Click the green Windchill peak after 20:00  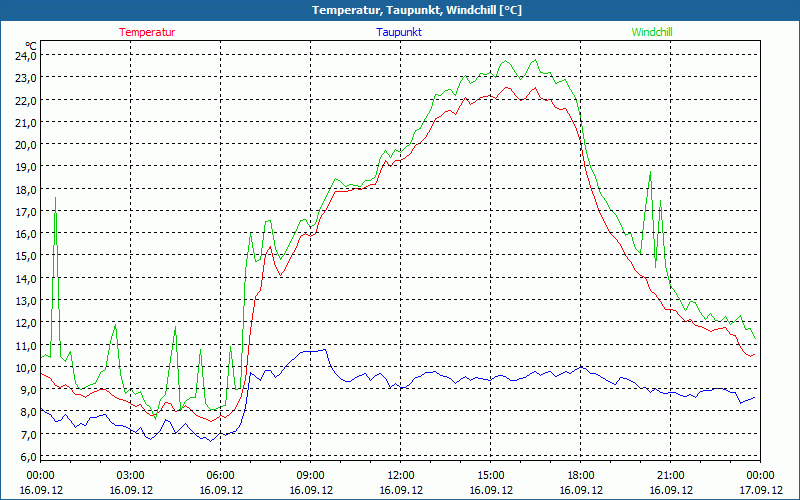[x=650, y=172]
